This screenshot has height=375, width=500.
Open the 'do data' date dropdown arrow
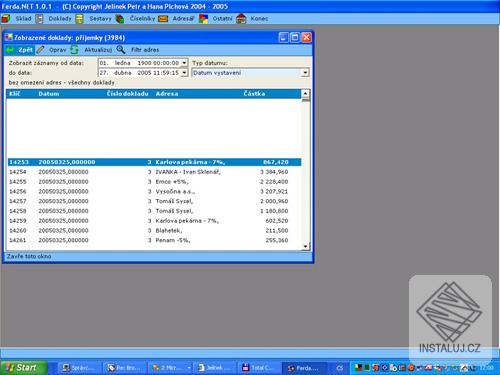pos(184,73)
